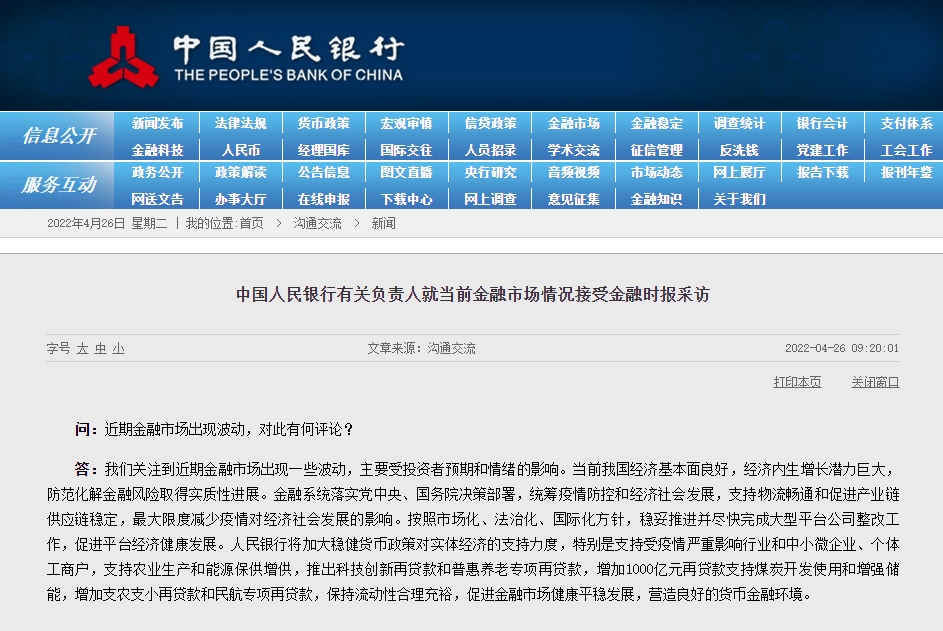943x631 pixels.
Task: Open the 人民币 navigation link
Action: [x=241, y=150]
